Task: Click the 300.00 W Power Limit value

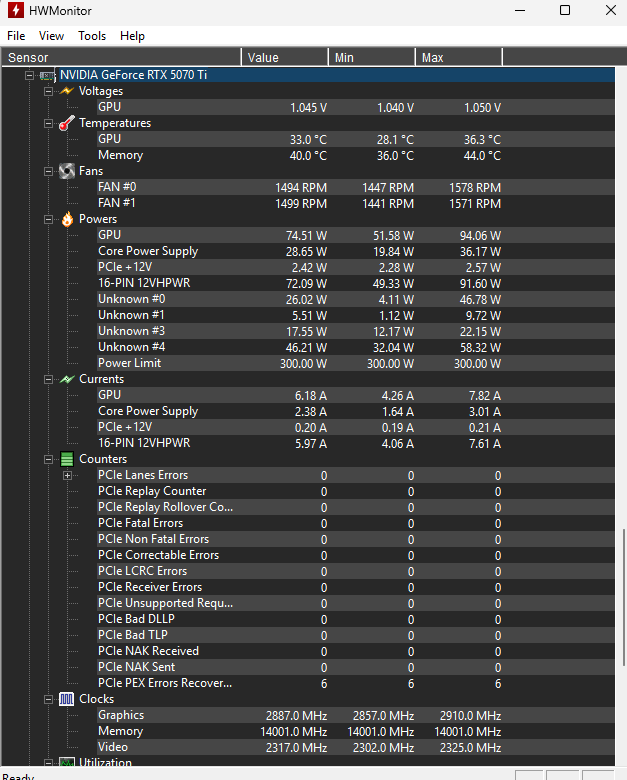Action: [303, 364]
